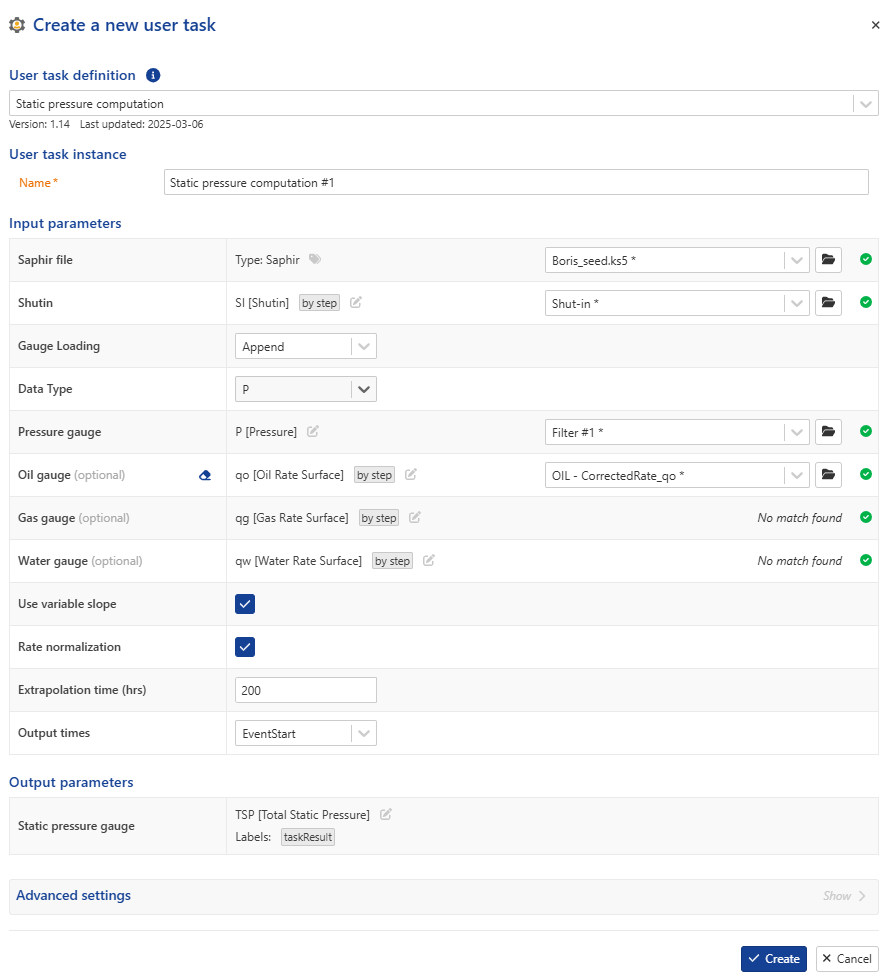Click the Cancel button
Image resolution: width=888 pixels, height=979 pixels.
[847, 958]
